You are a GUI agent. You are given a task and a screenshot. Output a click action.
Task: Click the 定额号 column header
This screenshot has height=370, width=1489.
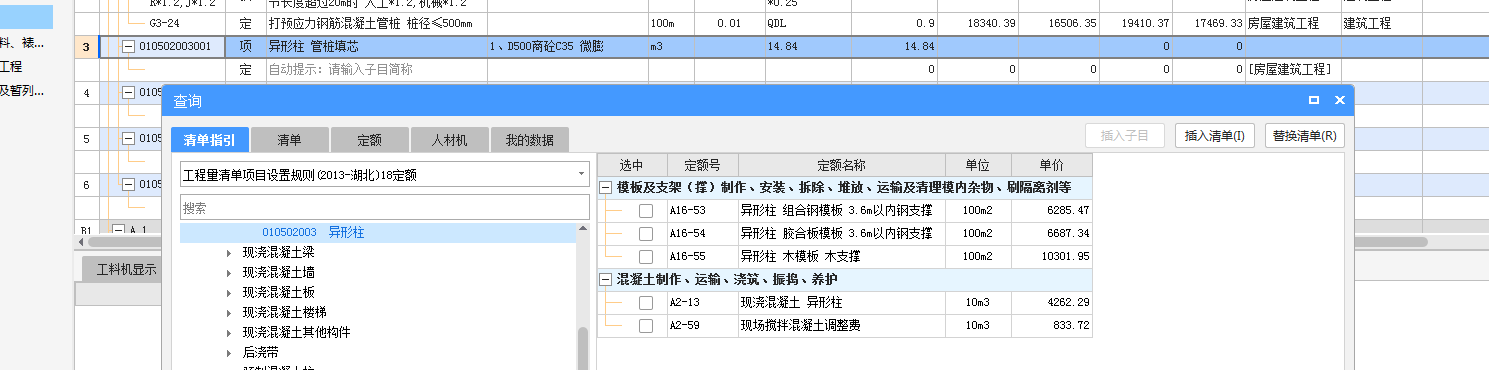tap(702, 165)
